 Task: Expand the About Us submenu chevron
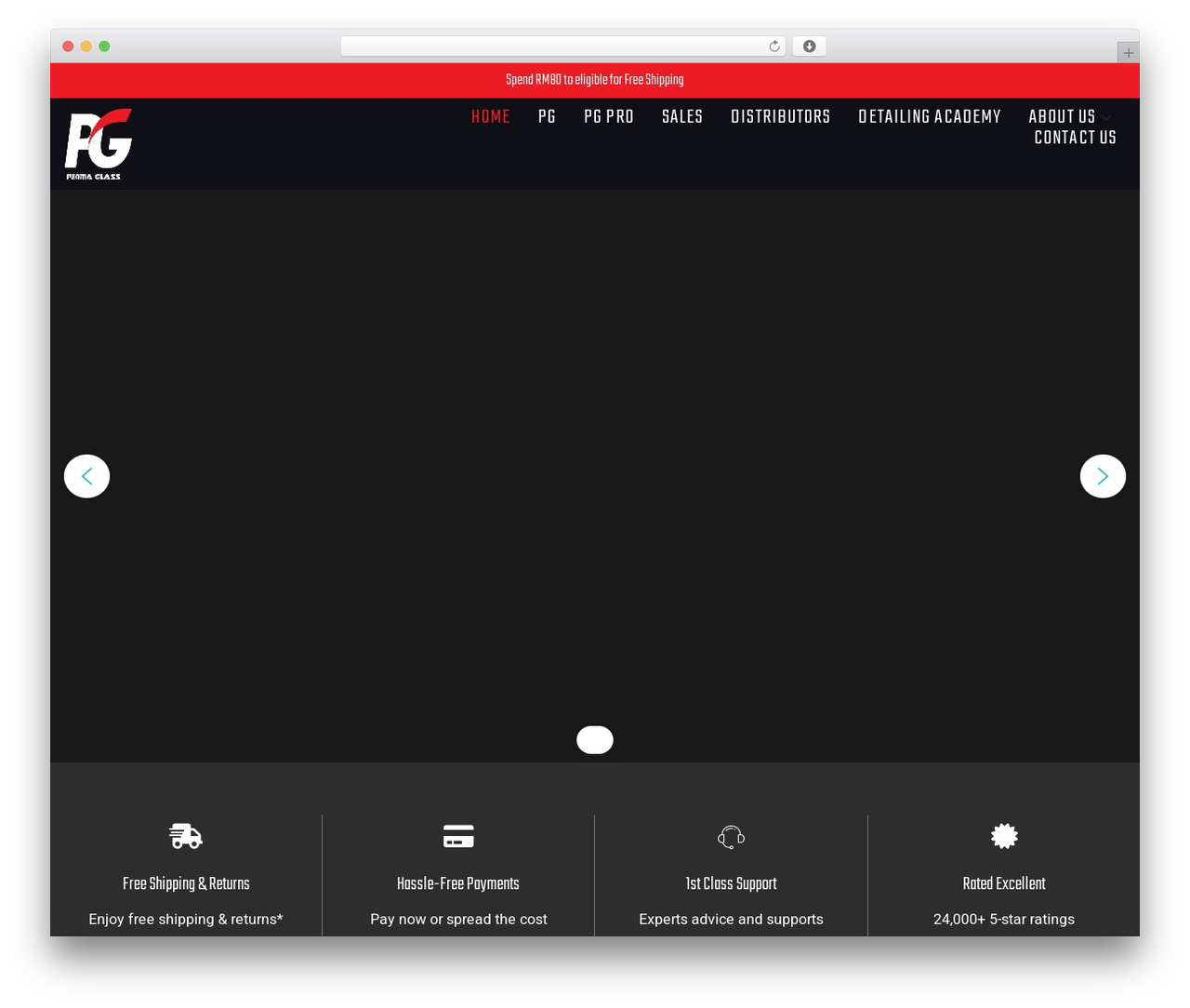1107,117
